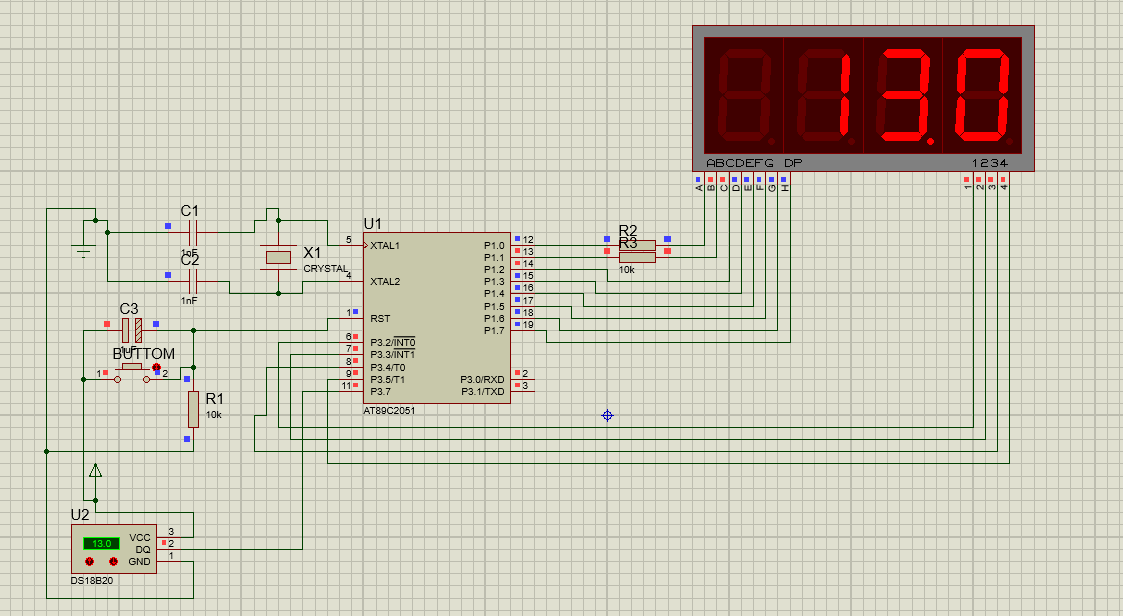Image resolution: width=1123 pixels, height=616 pixels.
Task: Click the fourth display digit showing 0
Action: click(983, 97)
